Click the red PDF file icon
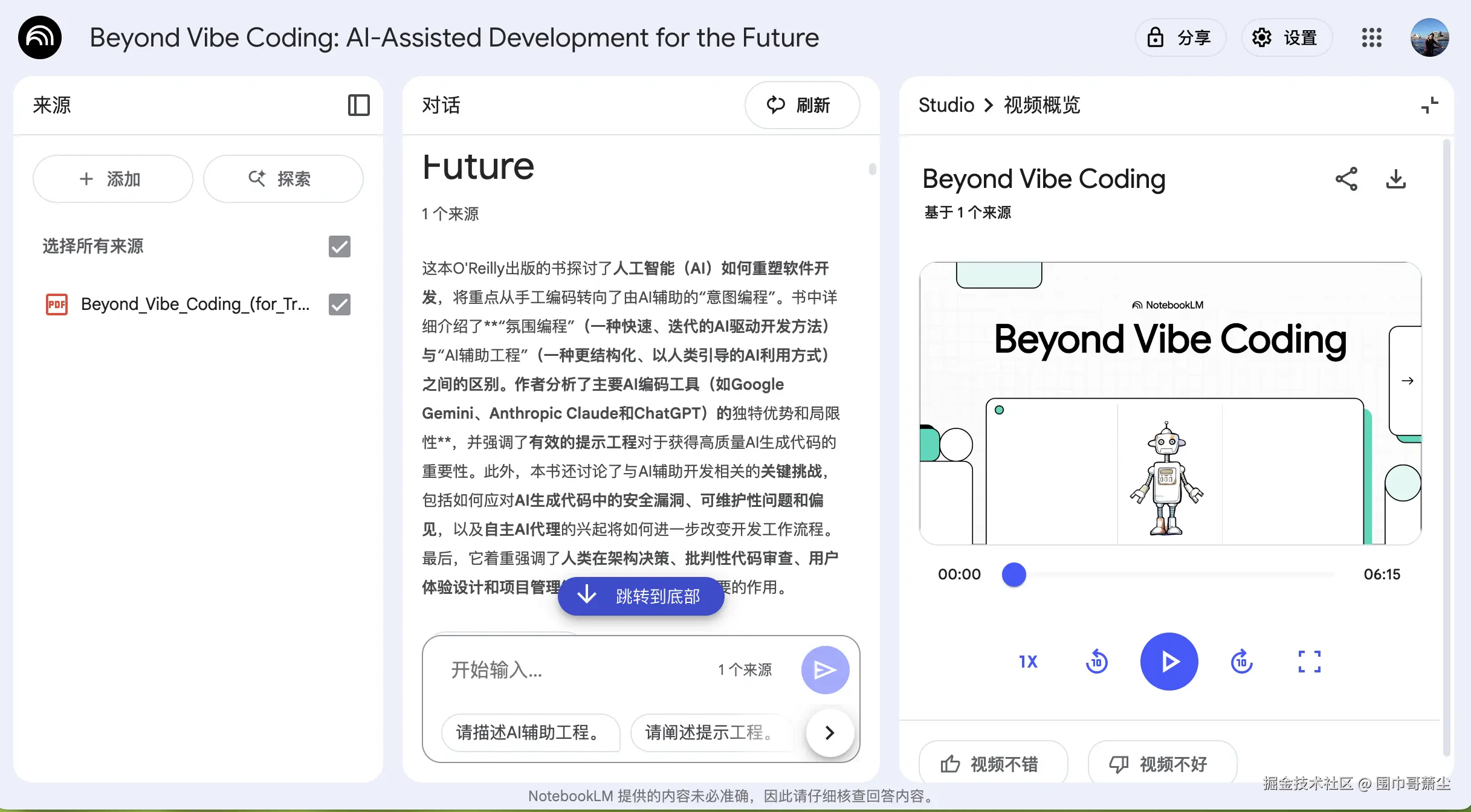Image resolution: width=1471 pixels, height=812 pixels. 57,304
